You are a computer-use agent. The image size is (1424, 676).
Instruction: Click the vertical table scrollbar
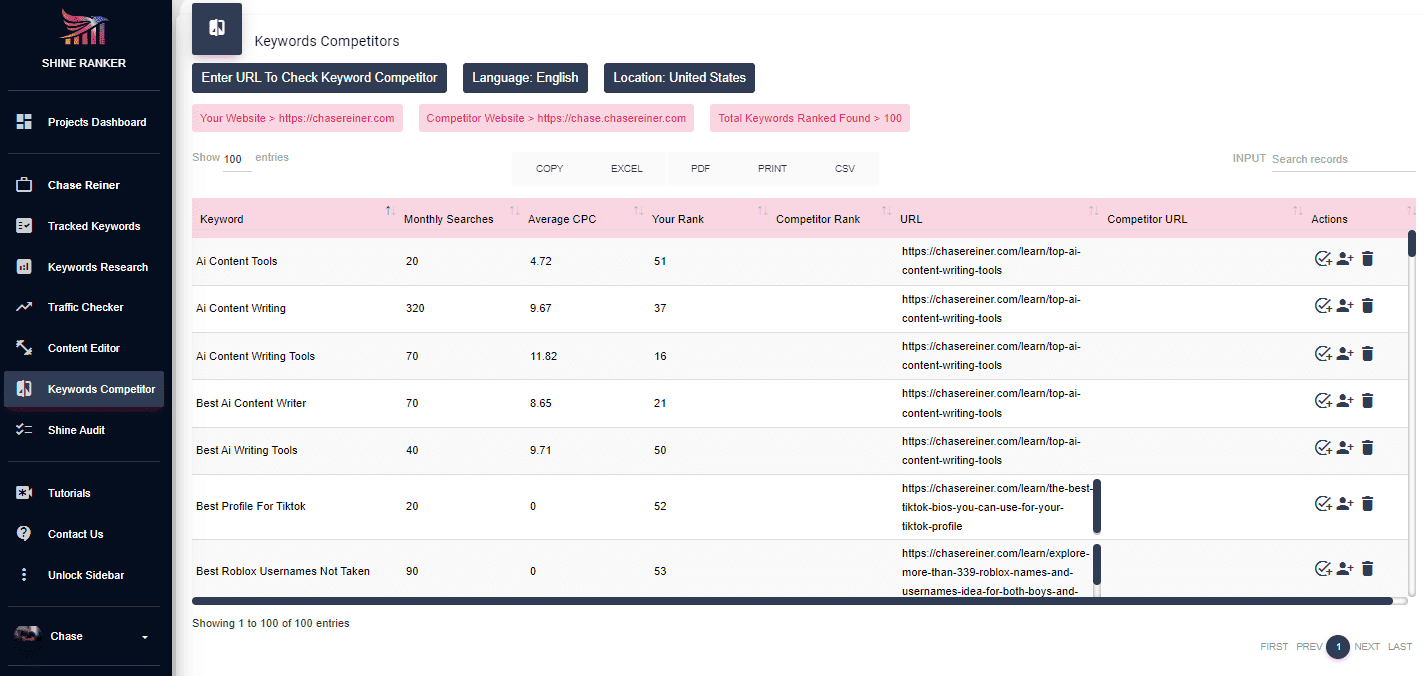[1412, 243]
